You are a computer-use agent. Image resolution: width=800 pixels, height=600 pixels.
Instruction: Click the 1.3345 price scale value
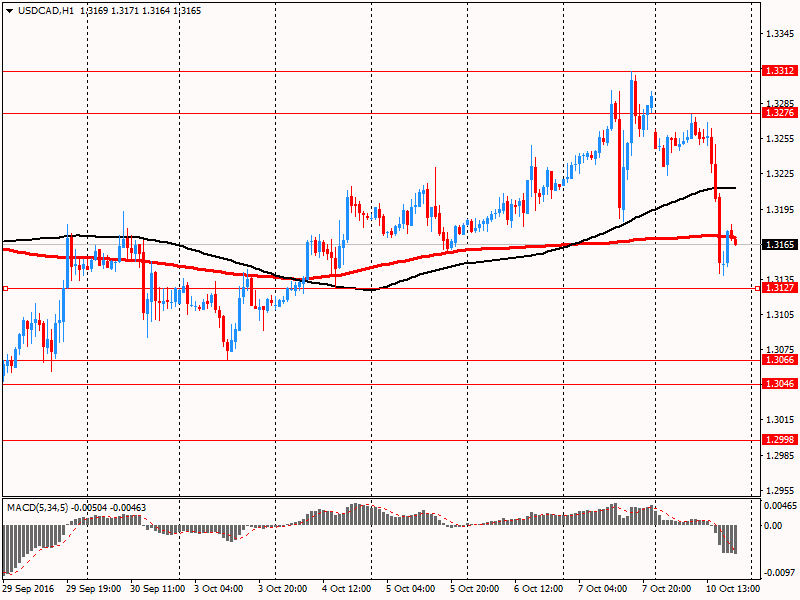[778, 34]
